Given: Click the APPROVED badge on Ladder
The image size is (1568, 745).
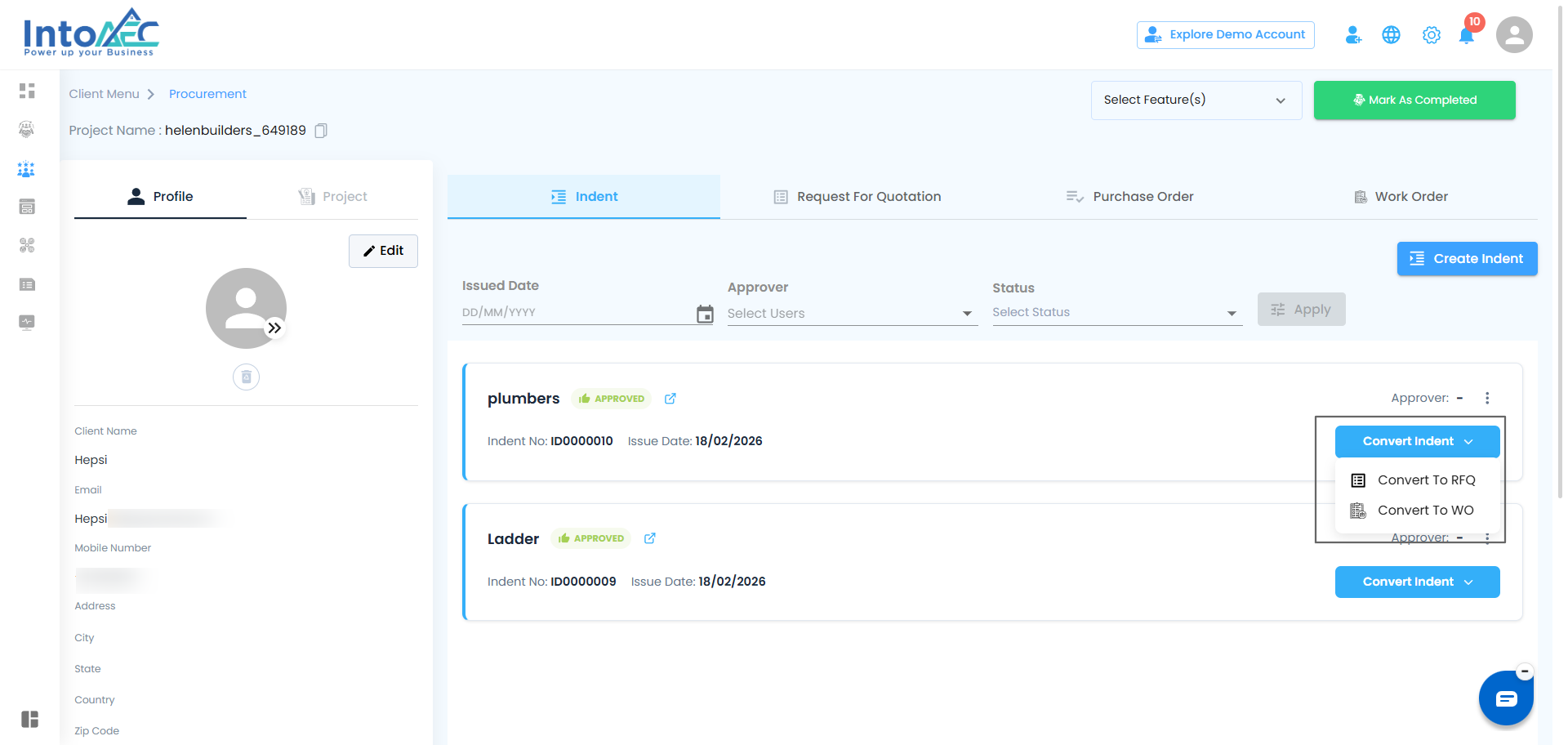Looking at the screenshot, I should click(x=591, y=538).
